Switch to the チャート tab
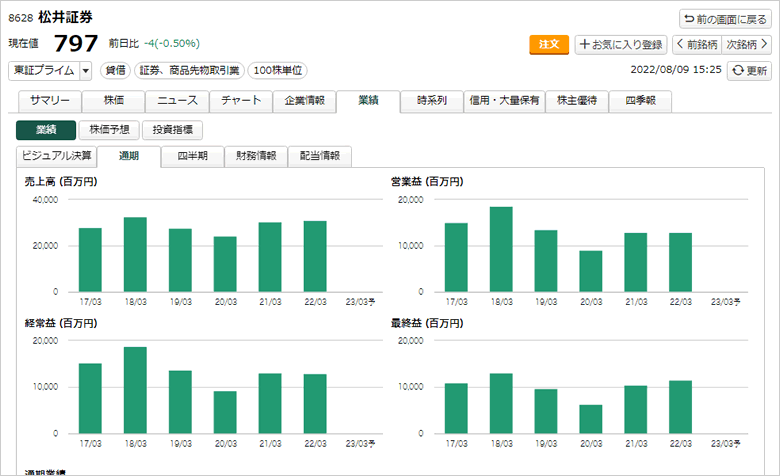780x476 pixels. [x=241, y=101]
